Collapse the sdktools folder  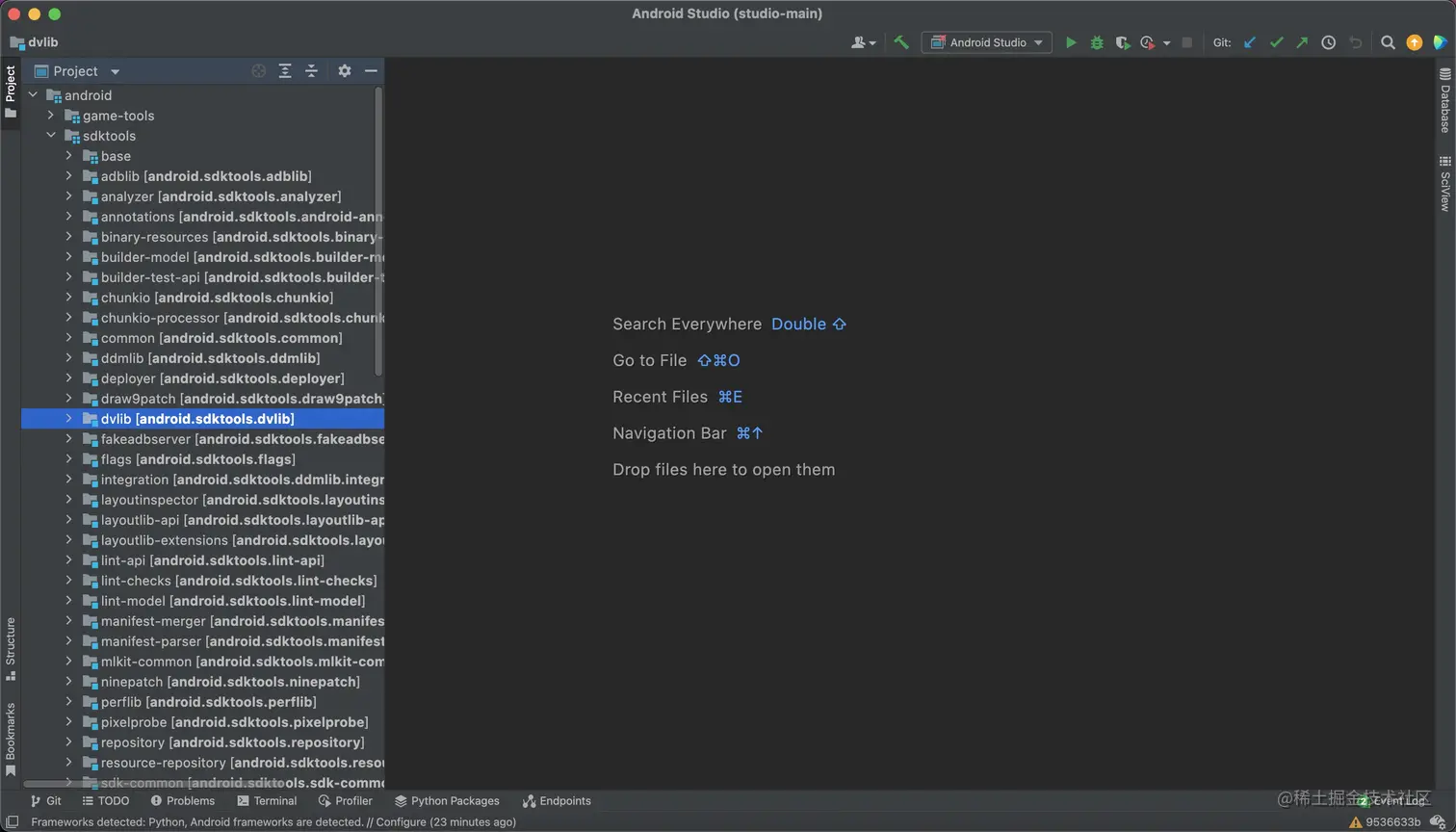[x=51, y=136]
